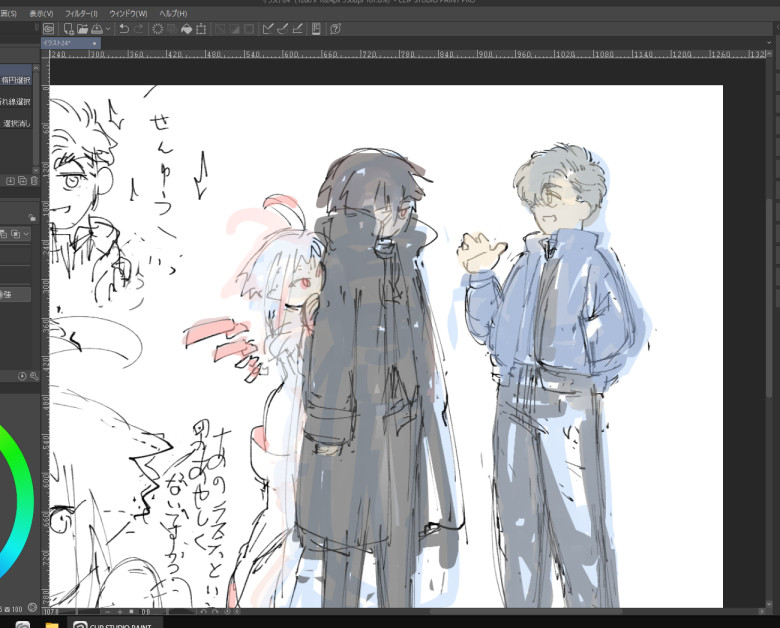Close the イラスト24 canvas tab
The image size is (780, 628).
point(95,43)
